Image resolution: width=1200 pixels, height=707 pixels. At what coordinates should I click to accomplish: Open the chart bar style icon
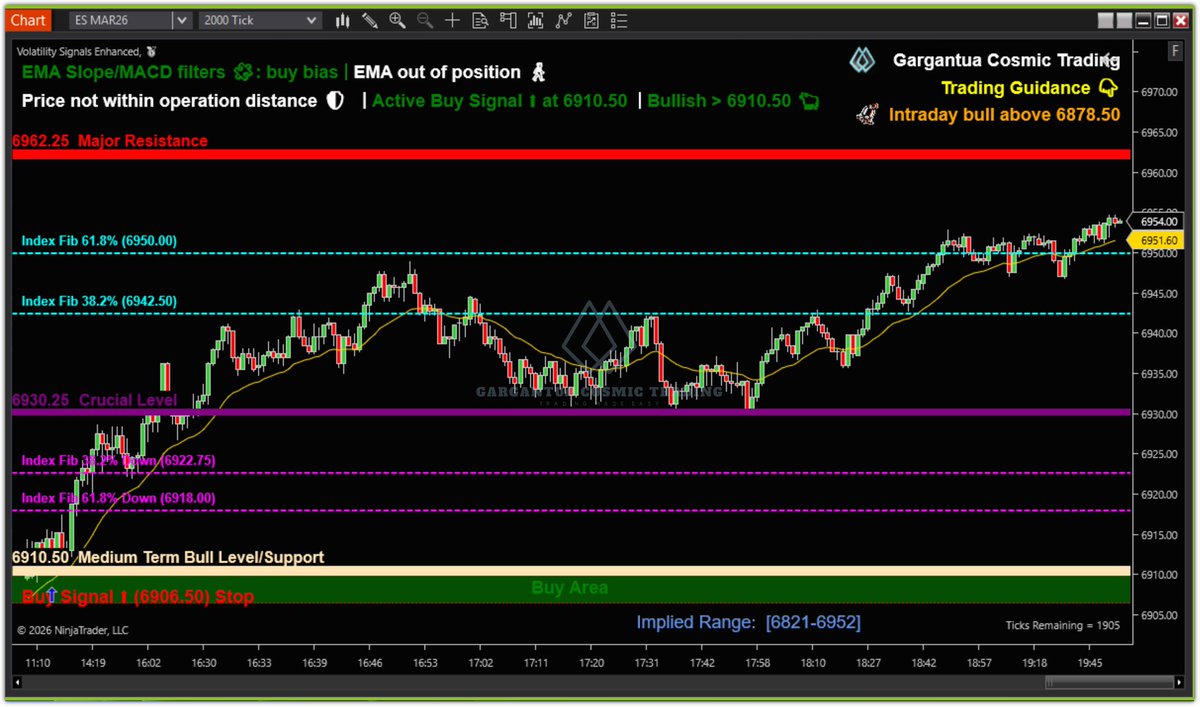click(x=343, y=20)
